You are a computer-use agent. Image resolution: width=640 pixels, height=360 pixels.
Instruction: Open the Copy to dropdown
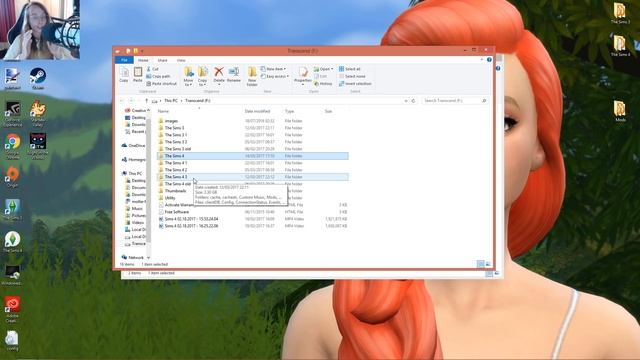[x=202, y=76]
